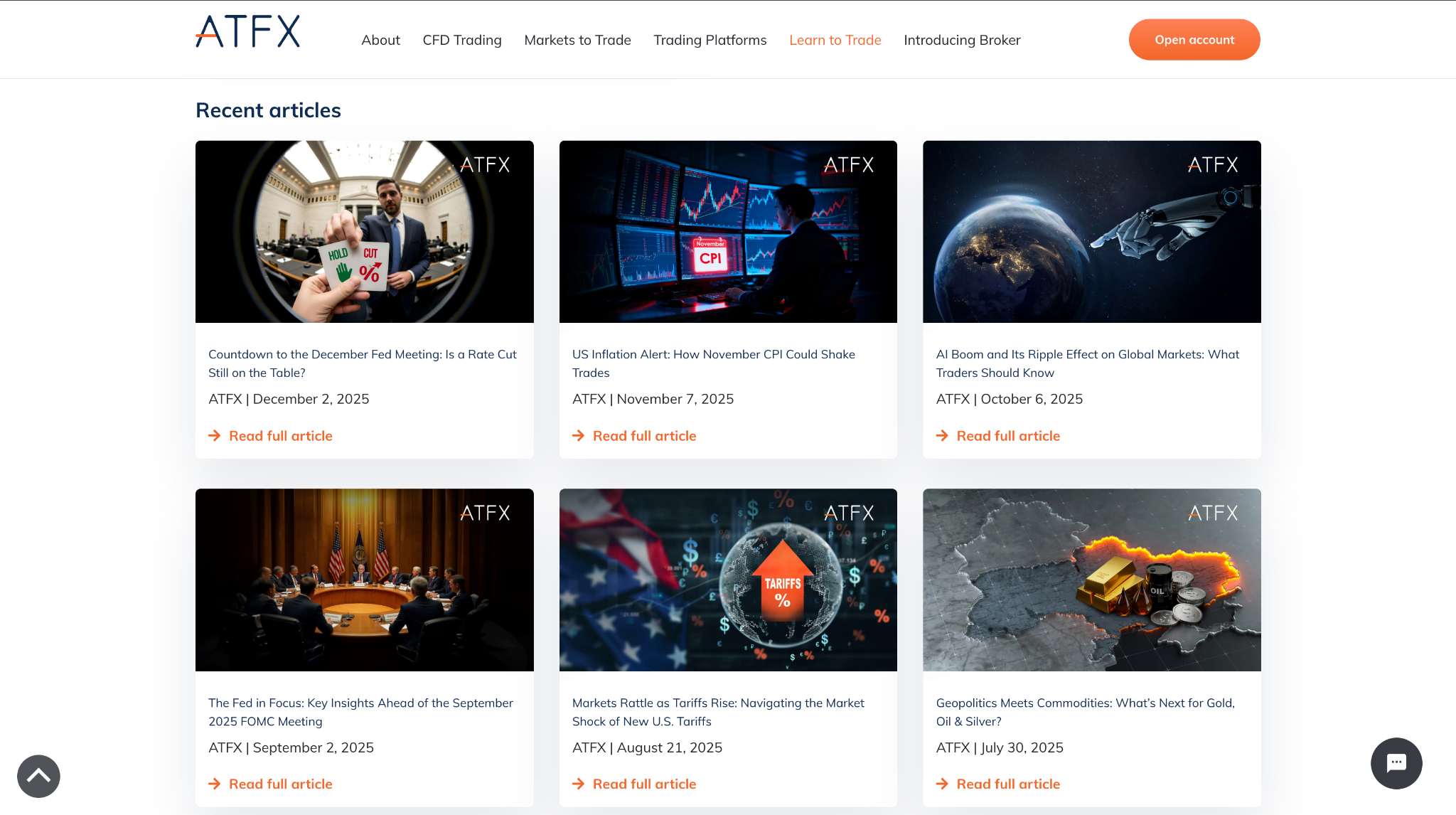Click the Open account button

(1194, 40)
